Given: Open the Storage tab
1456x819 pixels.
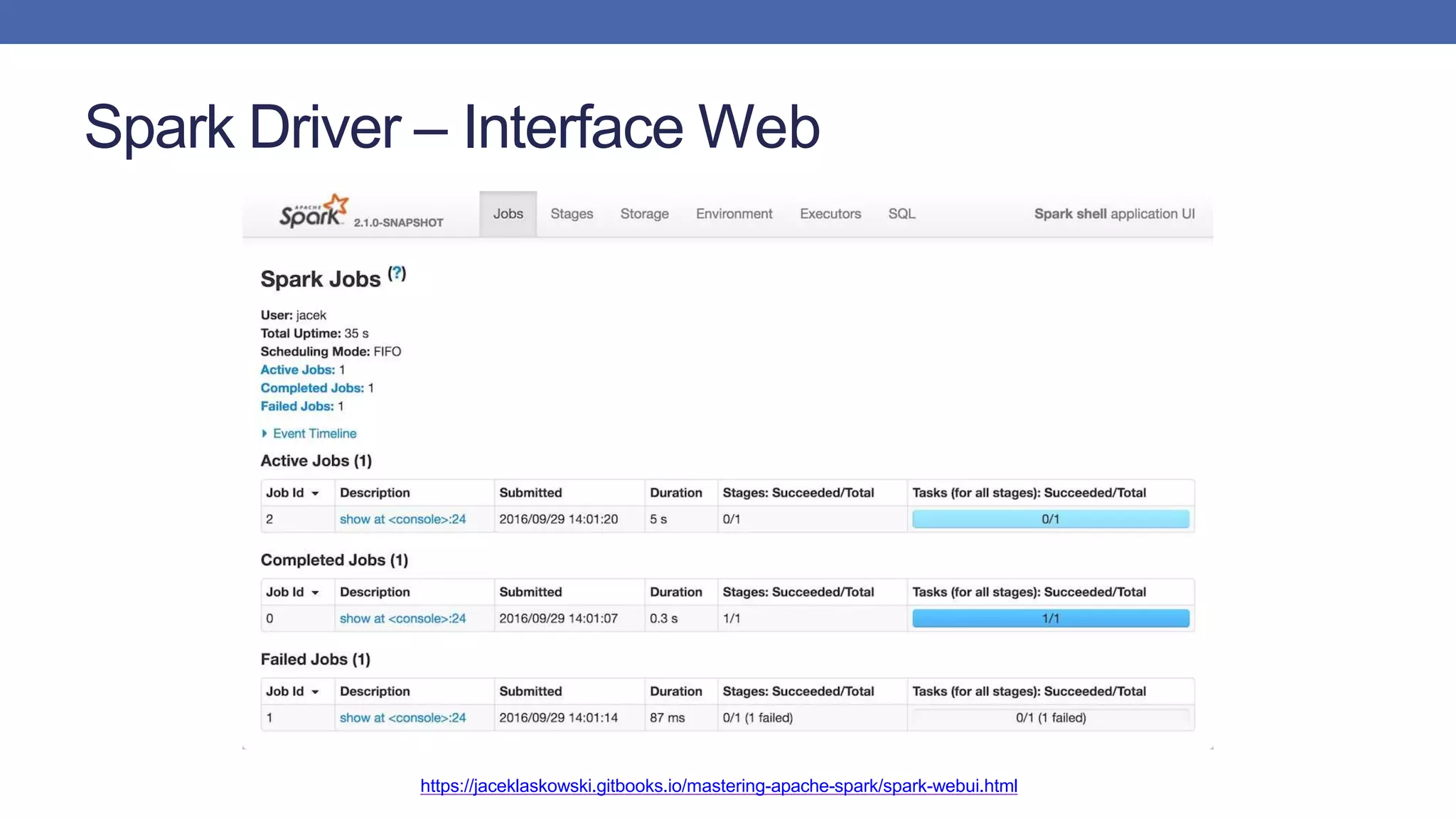Looking at the screenshot, I should click(x=644, y=214).
